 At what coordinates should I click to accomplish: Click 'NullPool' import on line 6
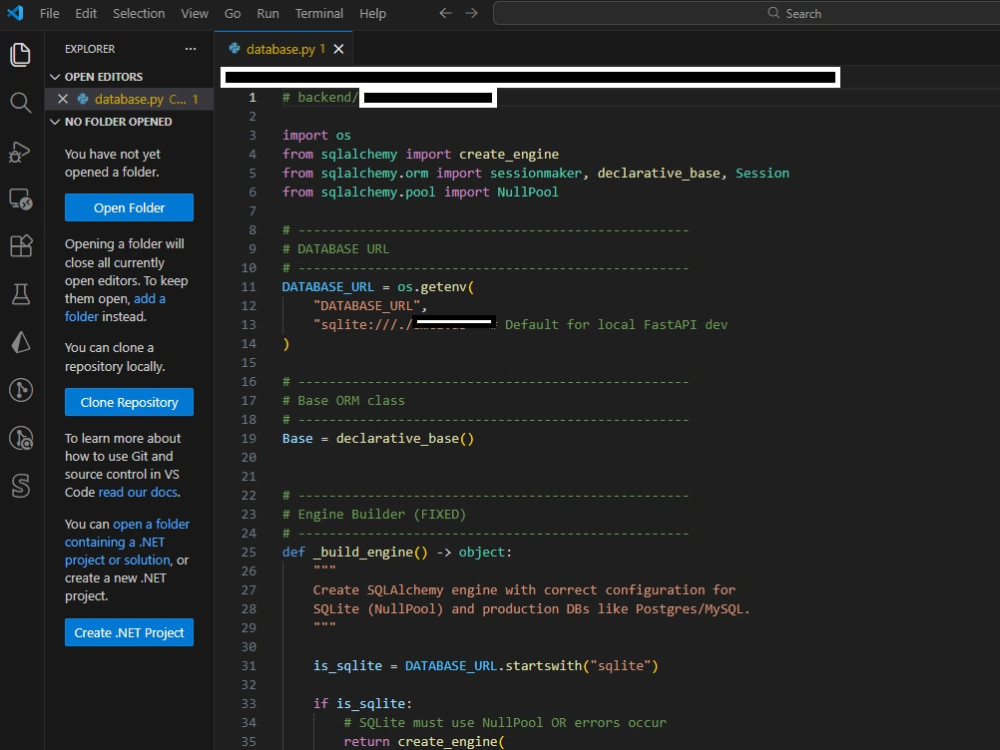point(527,192)
